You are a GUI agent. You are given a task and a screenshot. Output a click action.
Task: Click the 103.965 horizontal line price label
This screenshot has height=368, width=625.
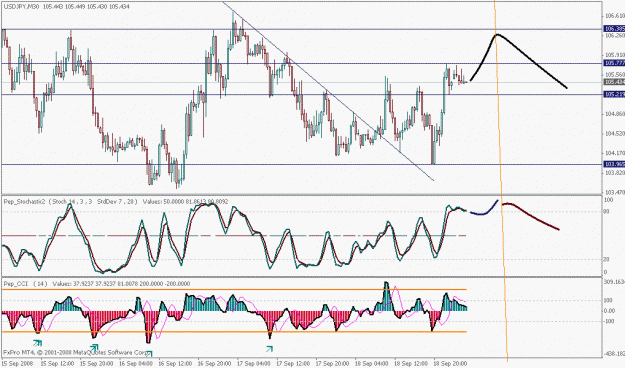point(614,164)
